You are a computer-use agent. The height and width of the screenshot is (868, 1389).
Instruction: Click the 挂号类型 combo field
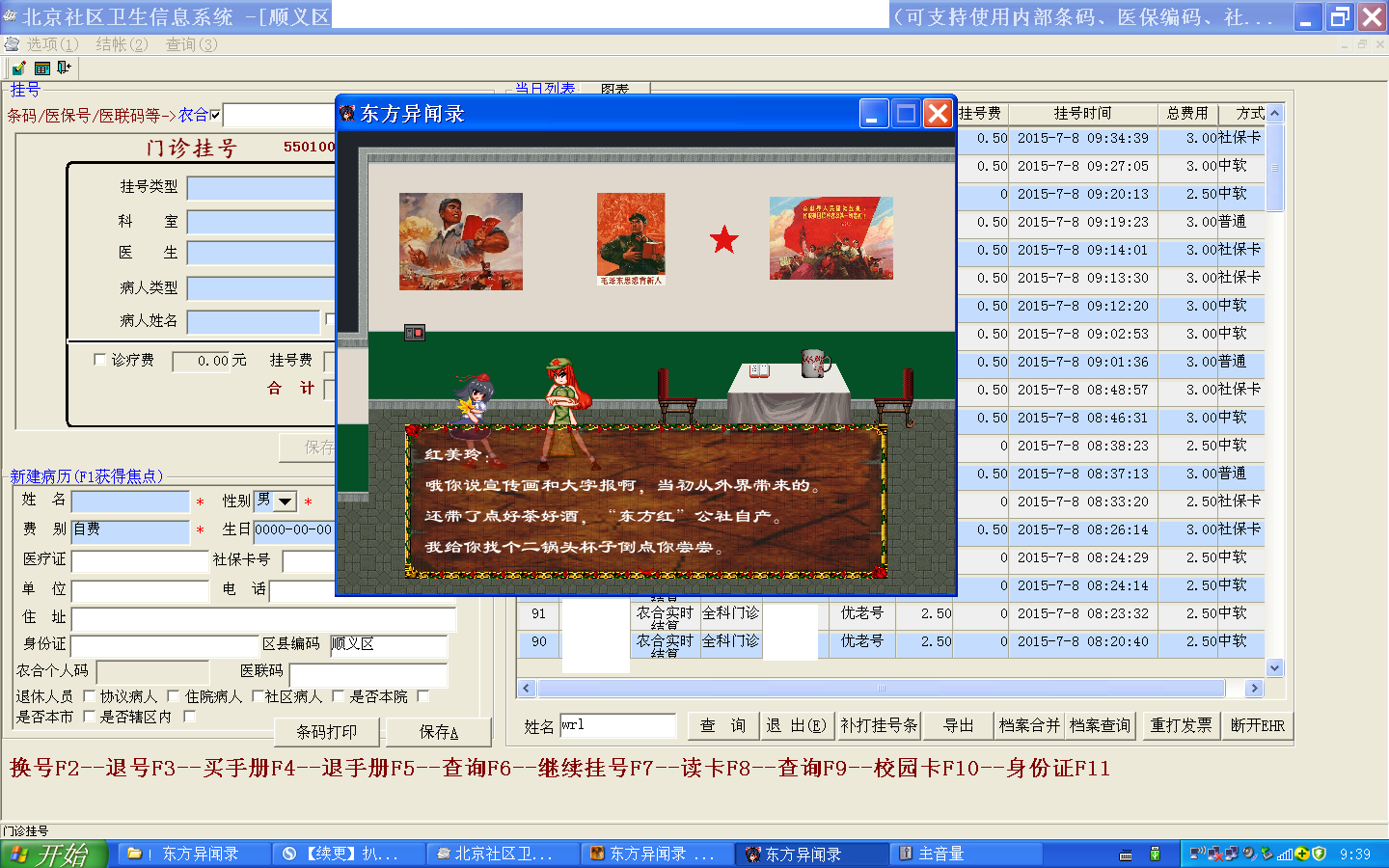point(260,188)
